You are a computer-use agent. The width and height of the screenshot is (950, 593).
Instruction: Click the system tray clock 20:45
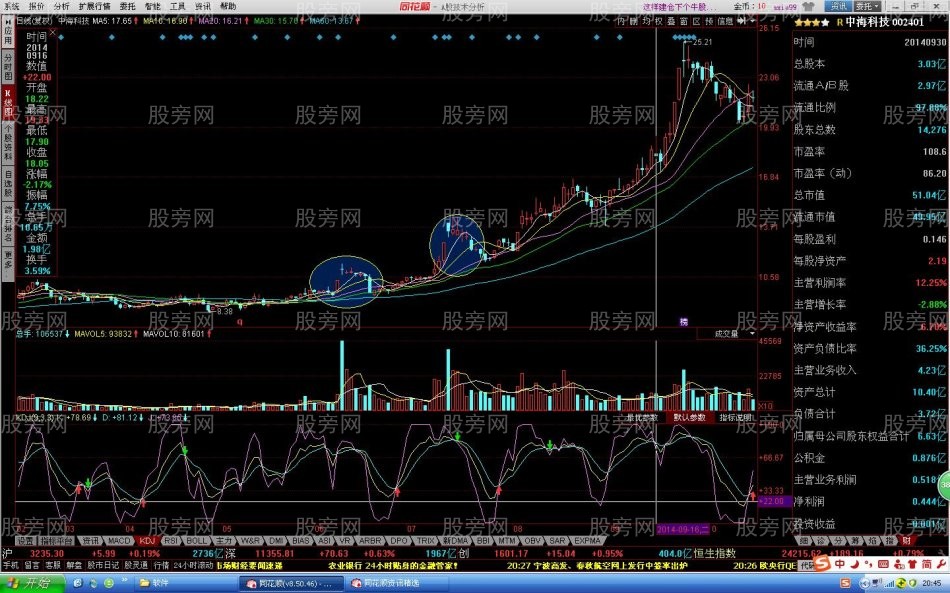[x=931, y=583]
